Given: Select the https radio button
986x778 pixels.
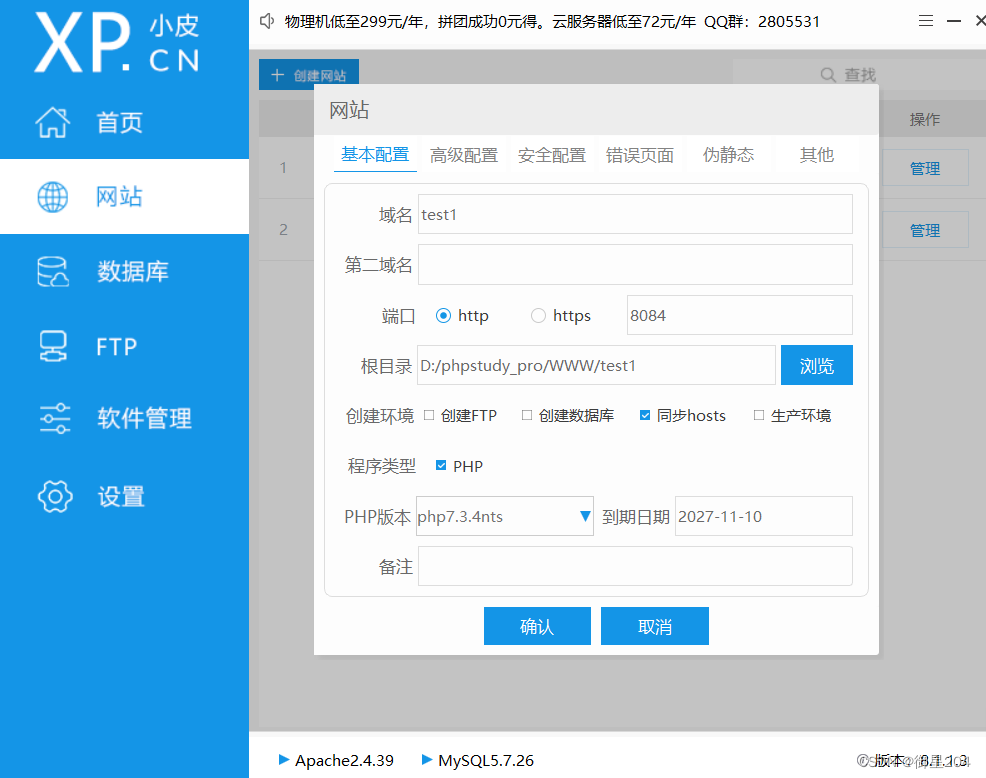Looking at the screenshot, I should tap(538, 315).
